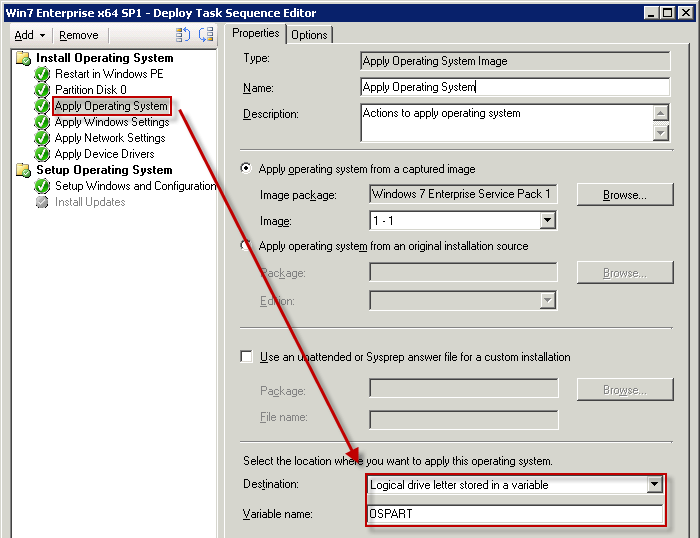Screen dimensions: 700x538
Task: Click the File name field for answer file
Action: point(464,420)
